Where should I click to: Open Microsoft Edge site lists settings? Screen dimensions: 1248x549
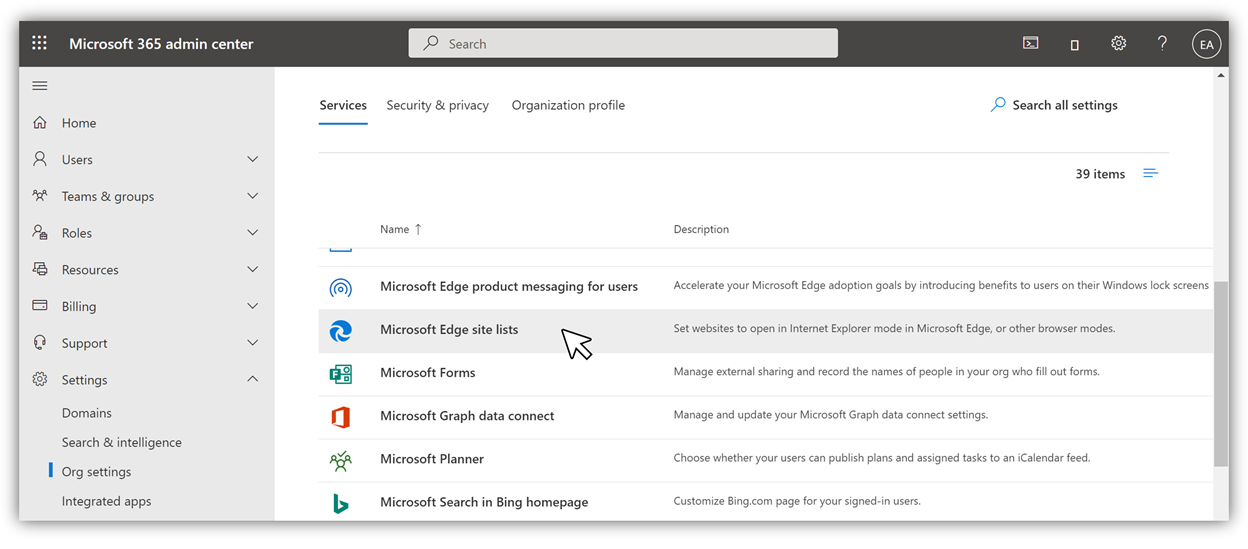(449, 330)
